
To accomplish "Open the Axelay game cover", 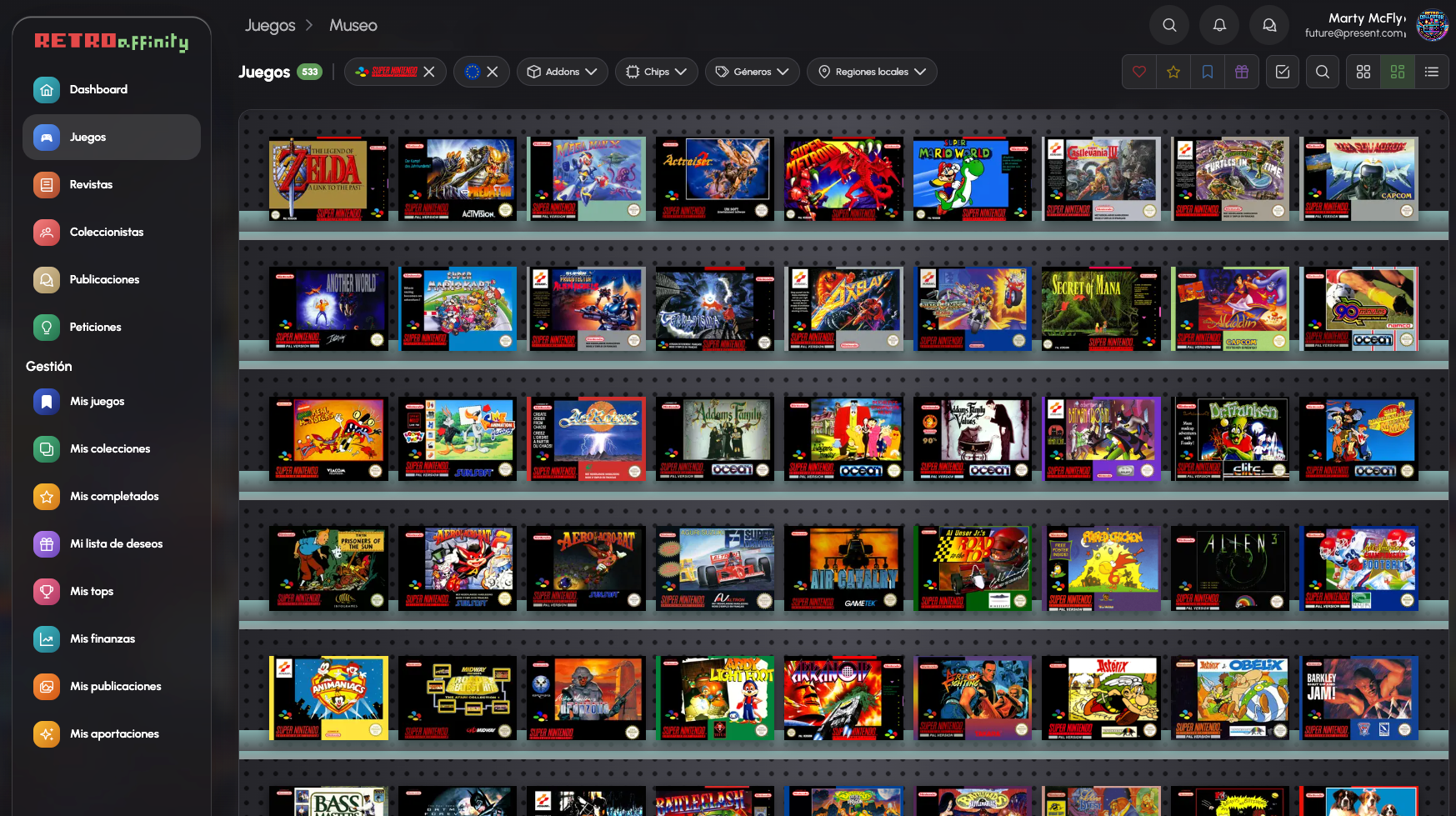I will 843,308.
